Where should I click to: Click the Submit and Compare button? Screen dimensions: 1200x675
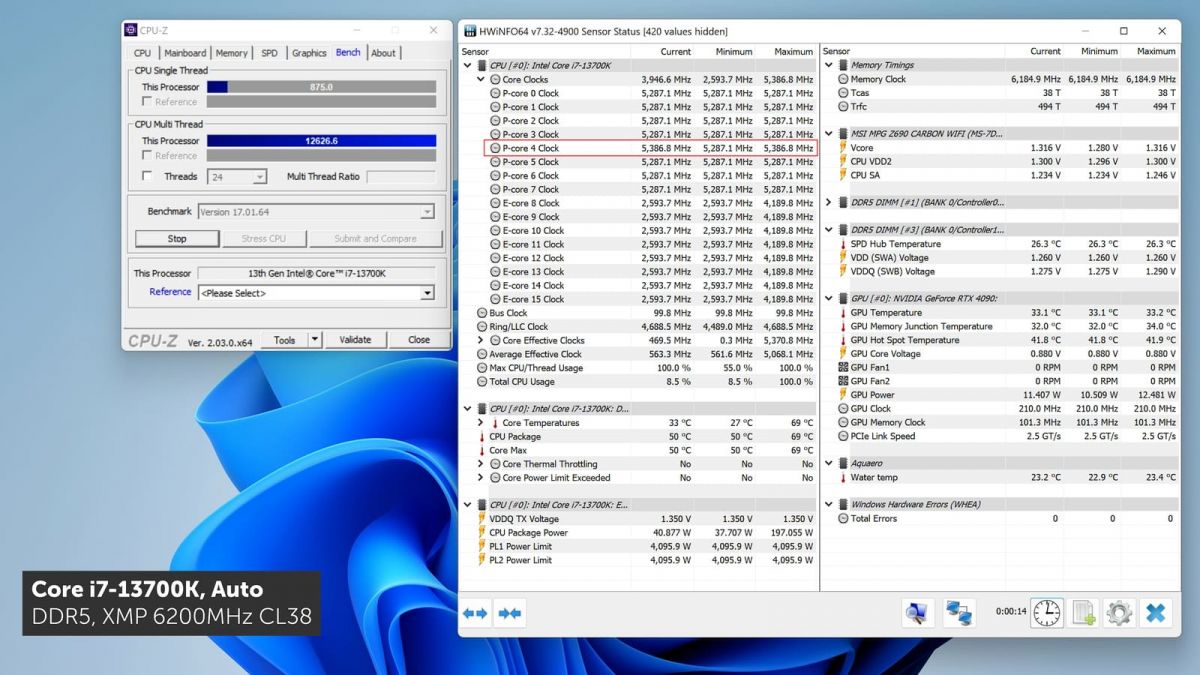375,238
